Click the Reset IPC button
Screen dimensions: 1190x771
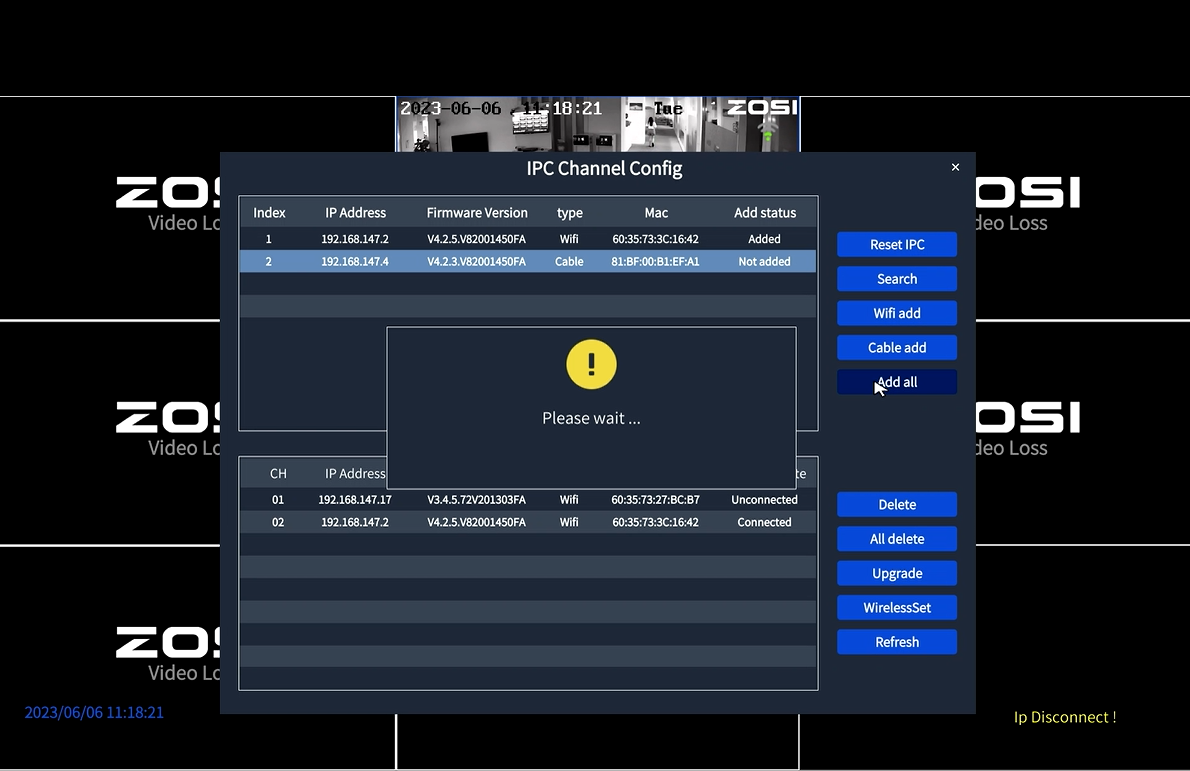tap(896, 244)
